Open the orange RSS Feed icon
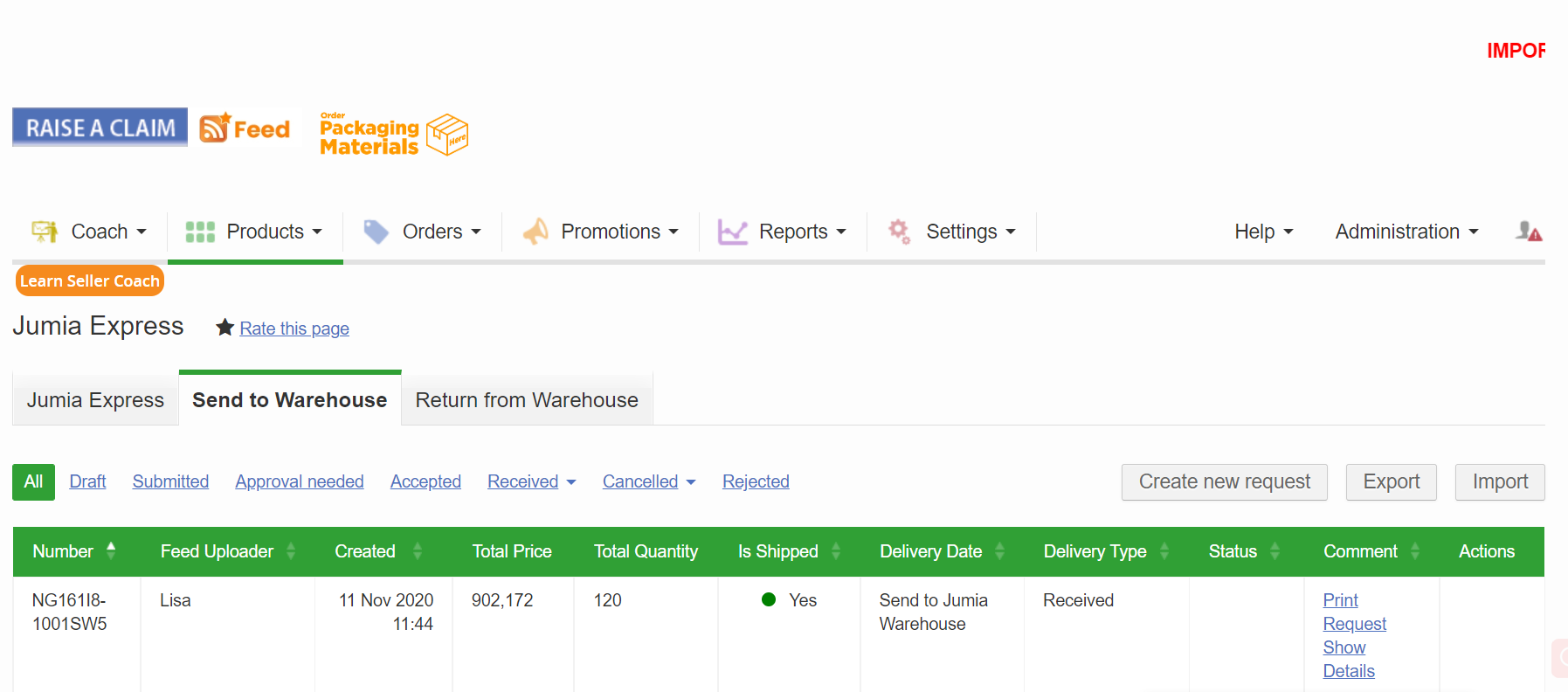Viewport: 1568px width, 692px height. pos(214,128)
